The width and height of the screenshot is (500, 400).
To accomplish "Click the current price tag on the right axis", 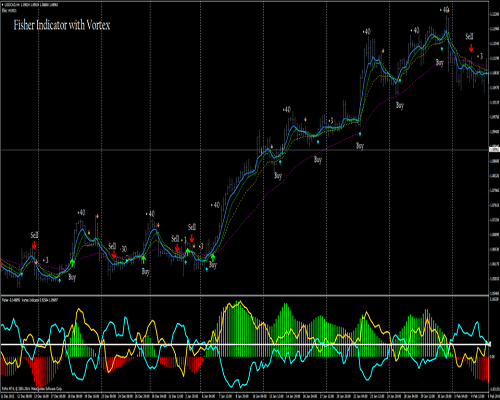I will (x=494, y=150).
